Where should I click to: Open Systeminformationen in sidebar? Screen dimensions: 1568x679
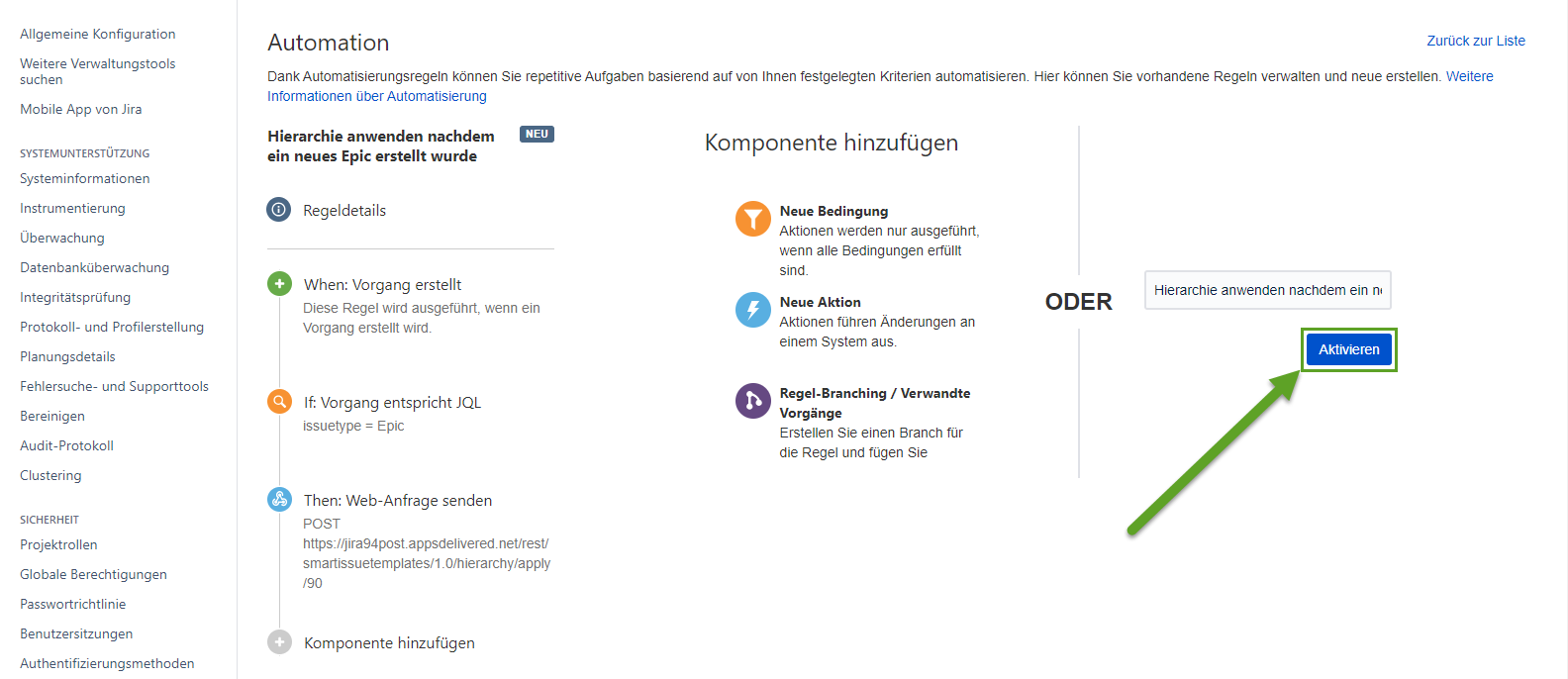[85, 178]
